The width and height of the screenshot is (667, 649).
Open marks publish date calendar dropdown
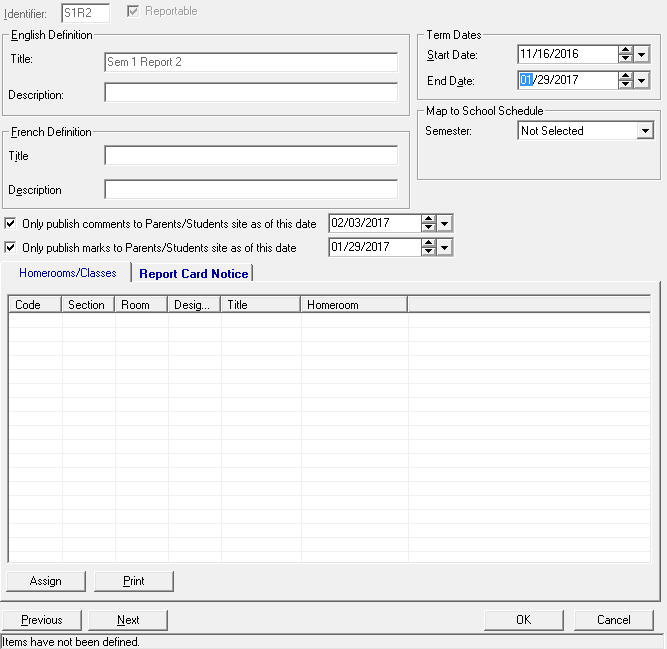(445, 247)
